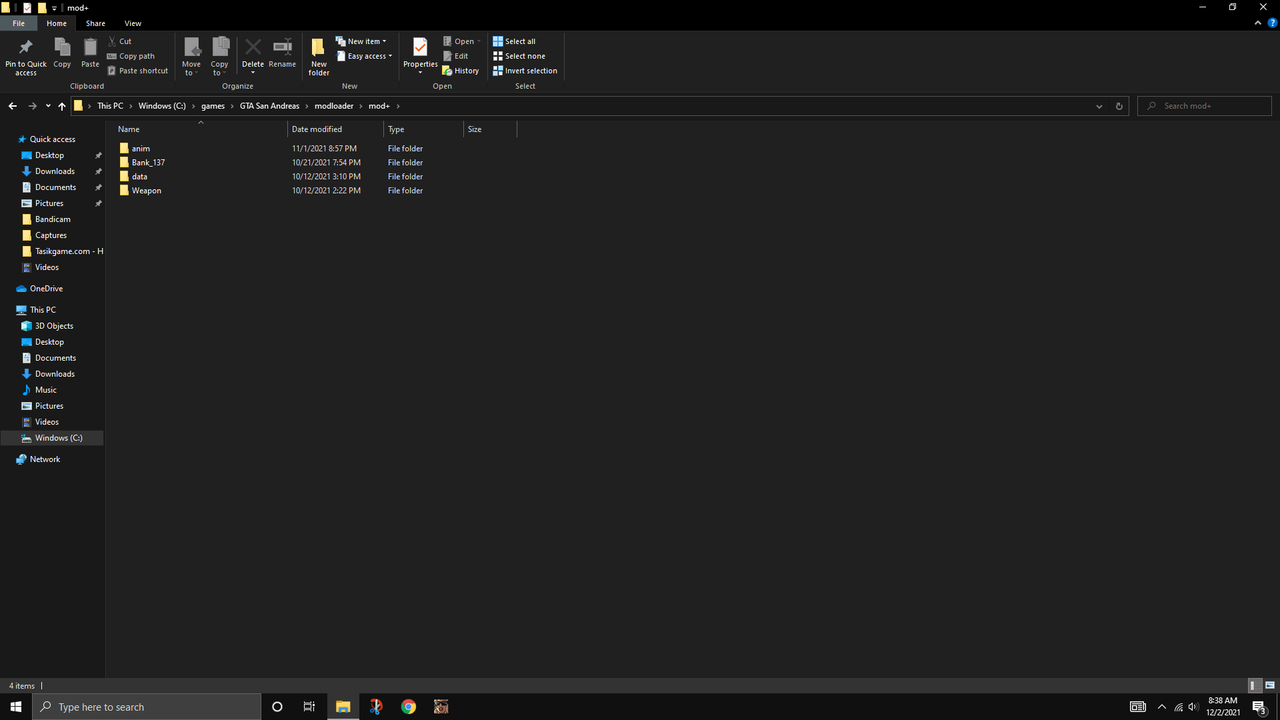Image resolution: width=1280 pixels, height=720 pixels.
Task: Click the Paste ribbon icon
Action: [x=90, y=53]
